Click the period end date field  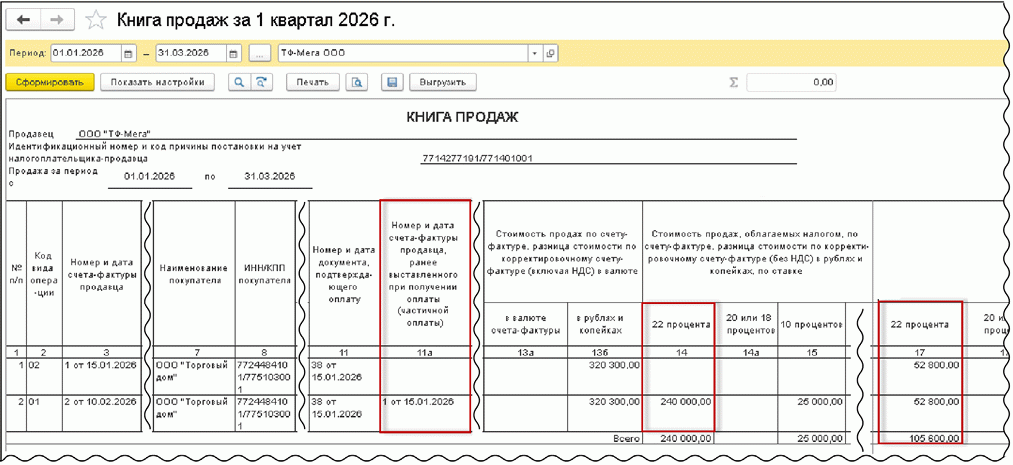tap(190, 53)
